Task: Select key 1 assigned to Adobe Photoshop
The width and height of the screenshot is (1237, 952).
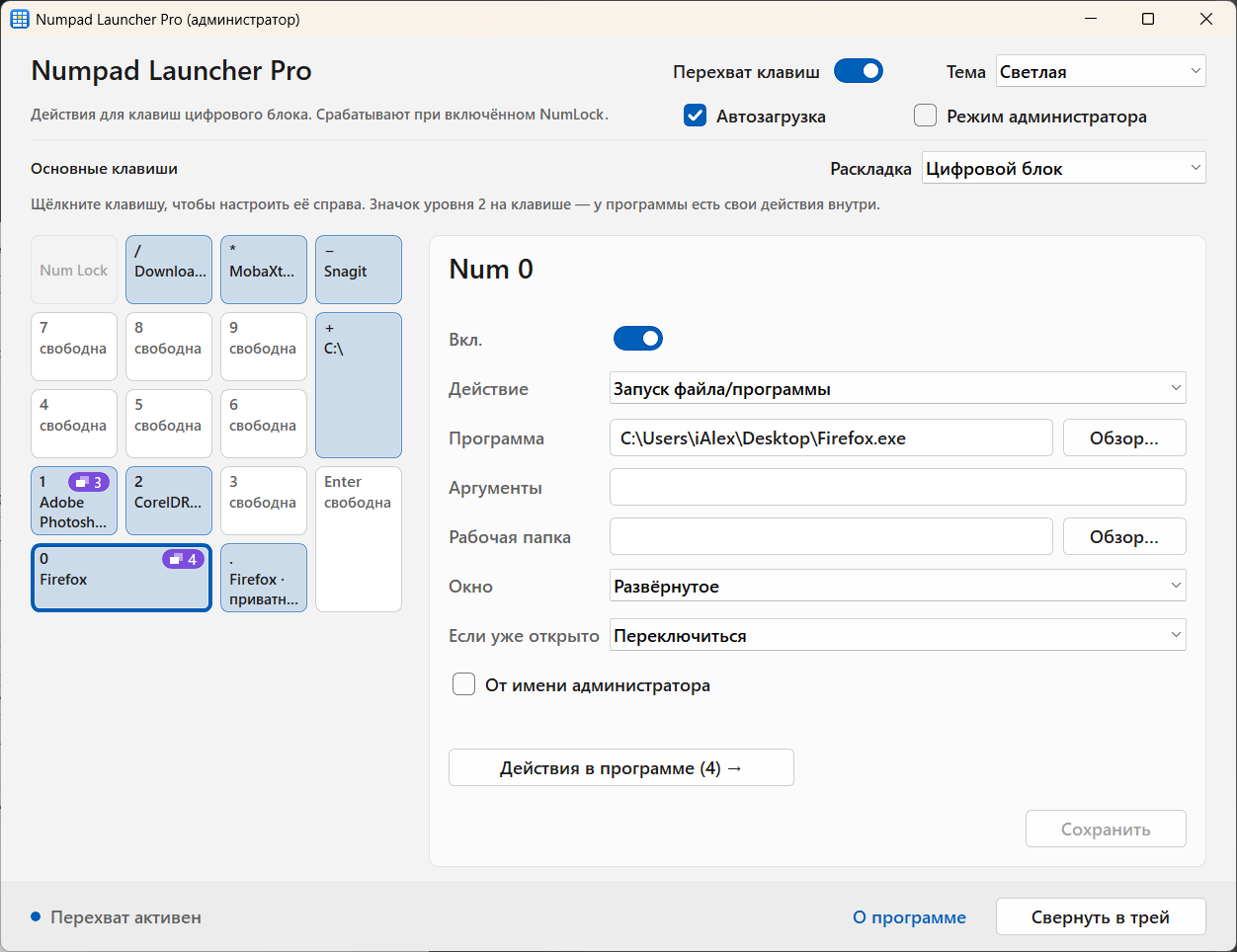Action: 74,501
